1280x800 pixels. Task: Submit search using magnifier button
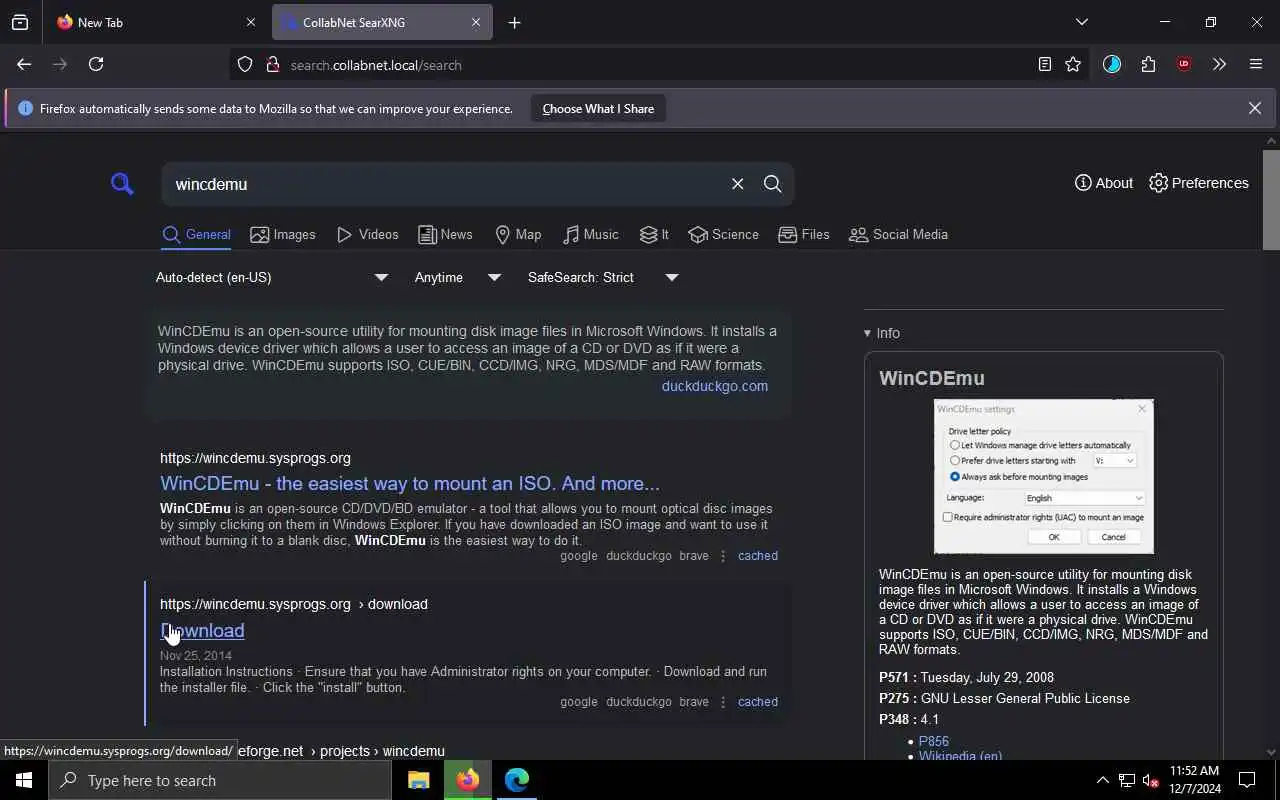772,184
